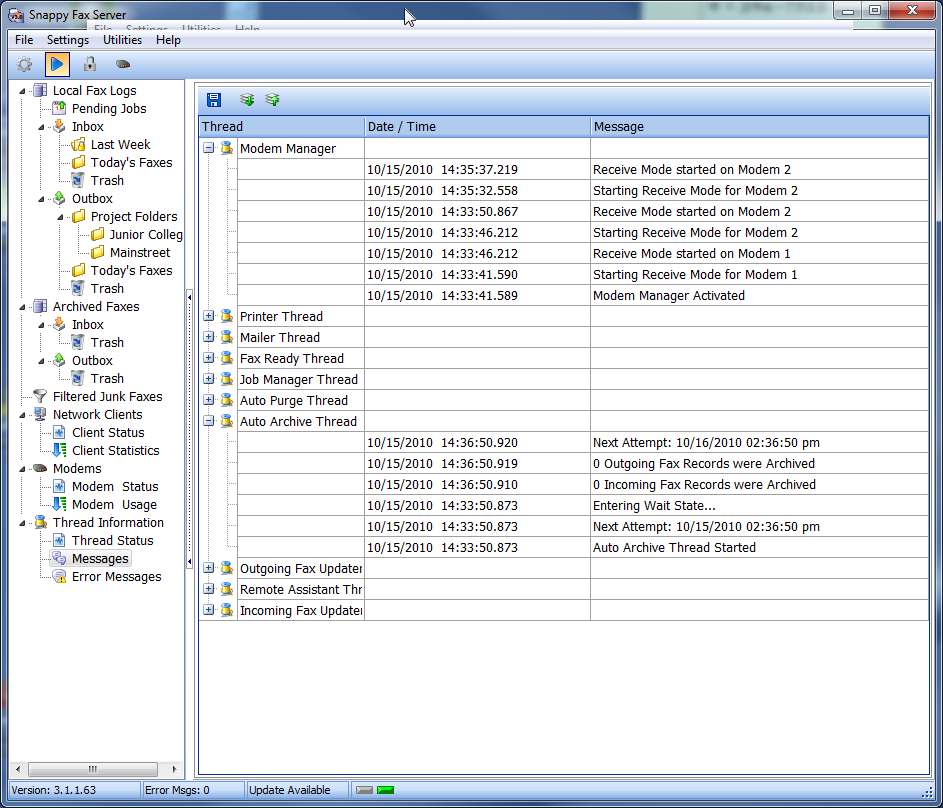943x808 pixels.
Task: Click the Pending Jobs calendar icon
Action: click(x=59, y=108)
